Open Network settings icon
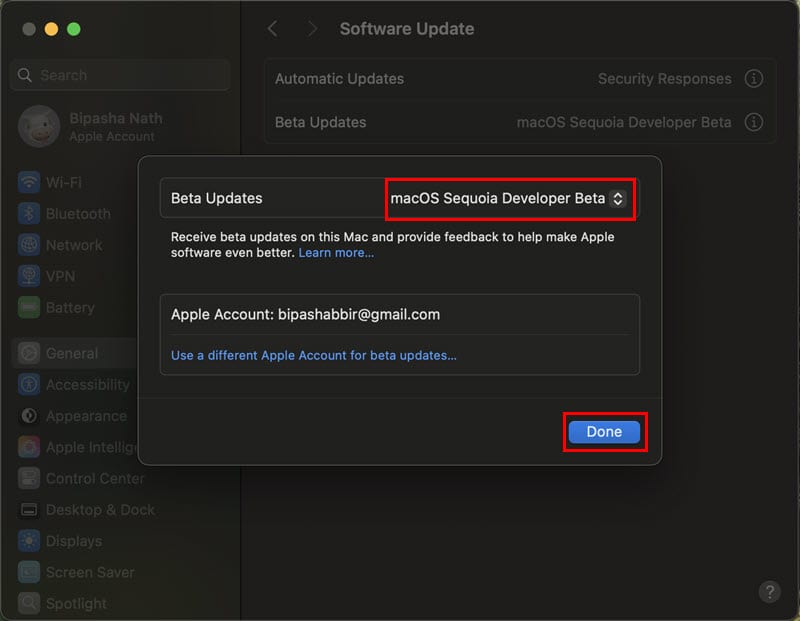The height and width of the screenshot is (621, 800). click(x=29, y=245)
